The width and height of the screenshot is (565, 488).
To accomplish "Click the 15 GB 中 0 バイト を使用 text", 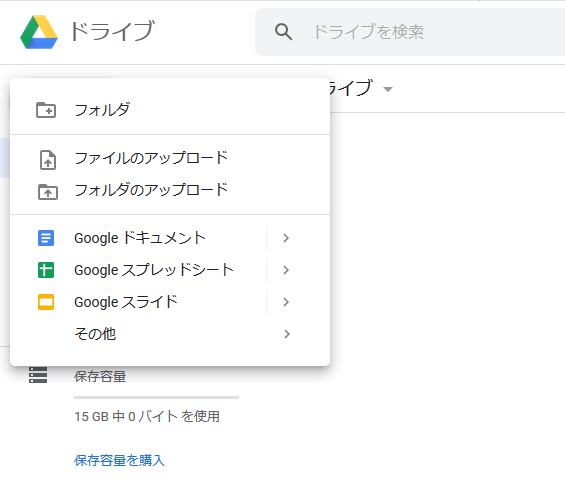I will [x=147, y=416].
